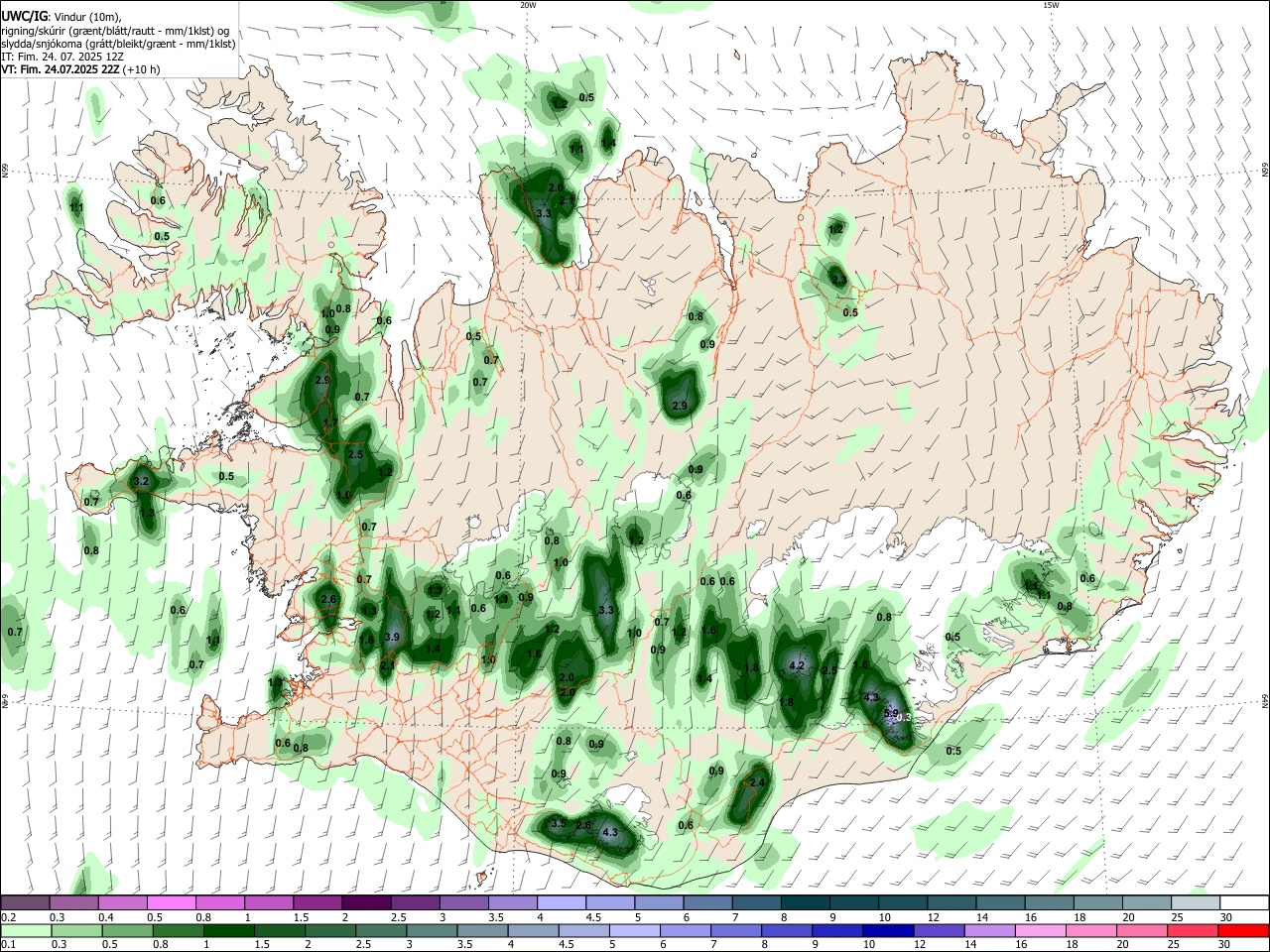
Task: Select the bright pink snow swatch labeled 0.5
Action: [171, 902]
